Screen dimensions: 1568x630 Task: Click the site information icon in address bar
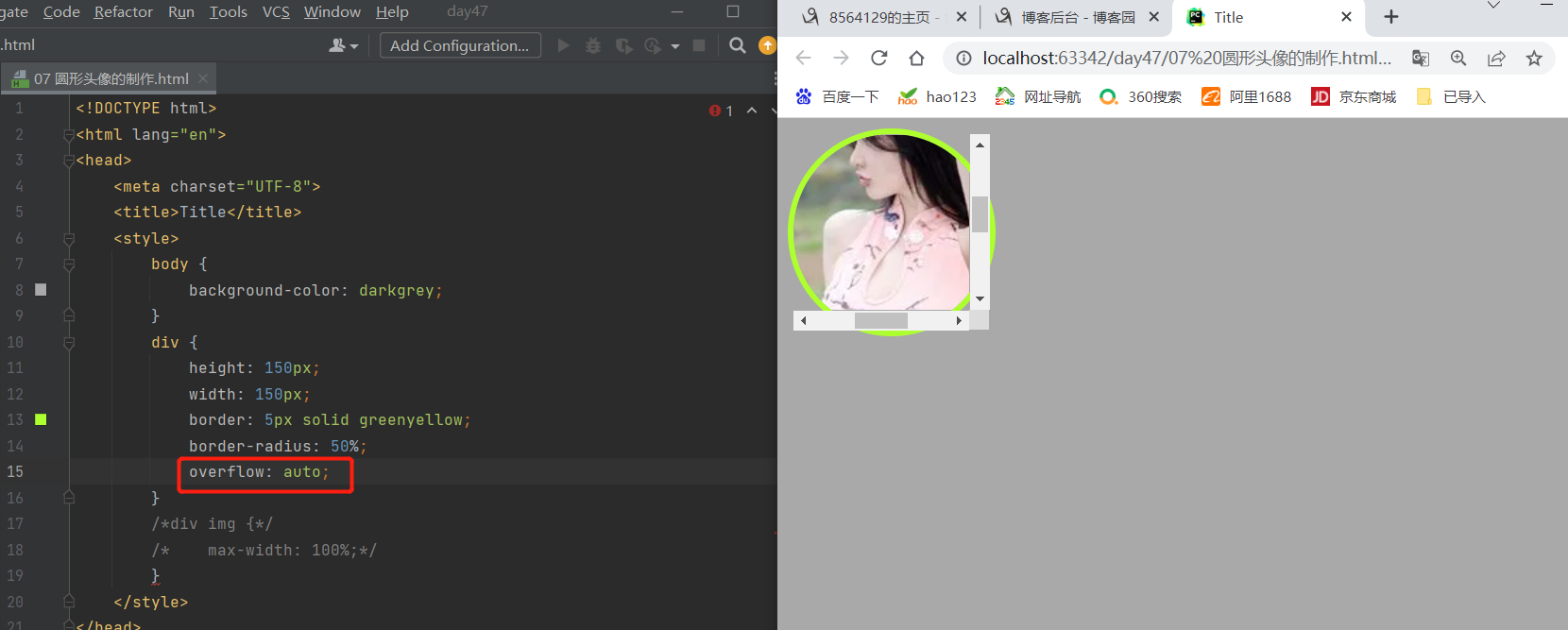pyautogui.click(x=963, y=59)
